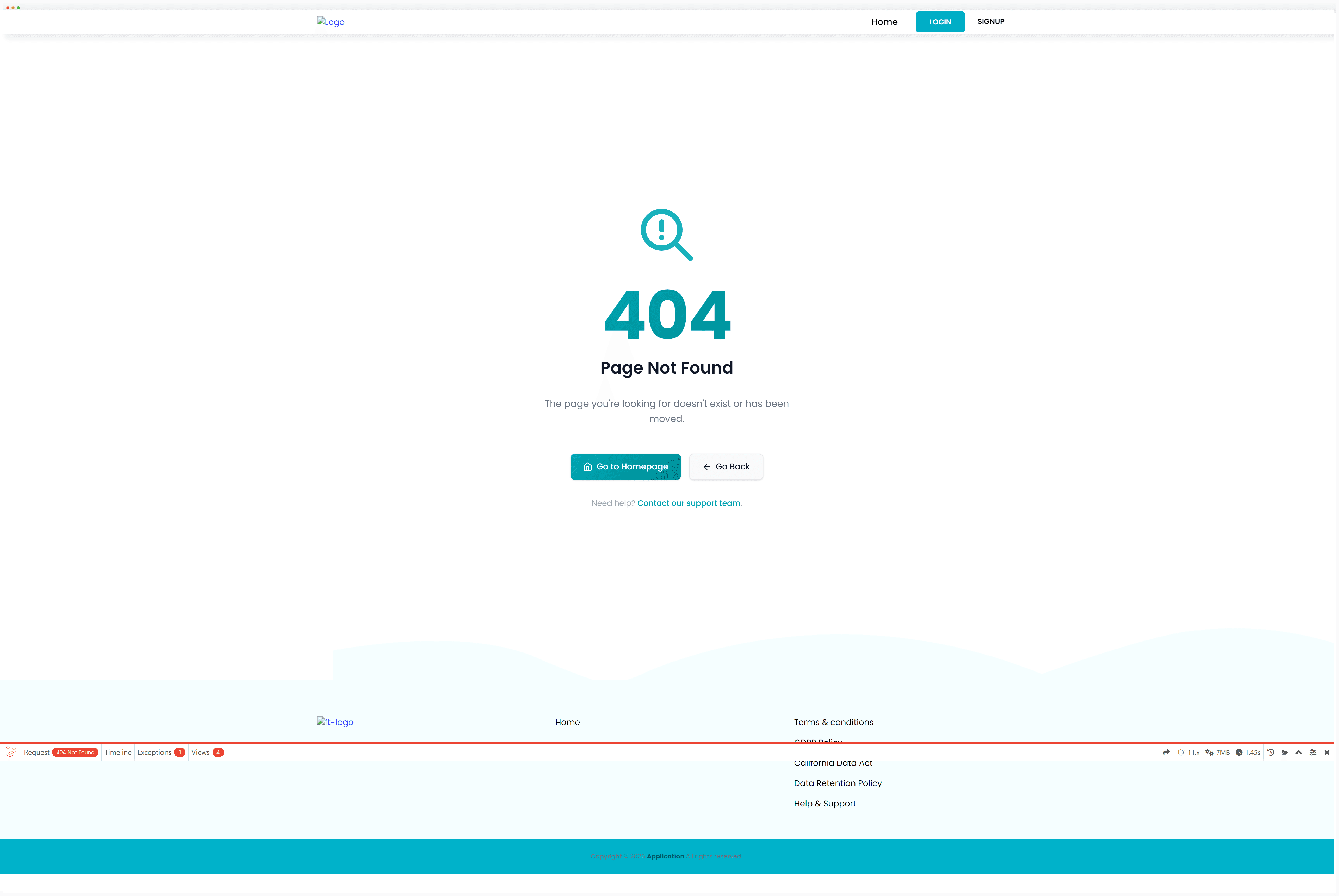
Task: Click the LOGIN button in header
Action: pos(940,22)
